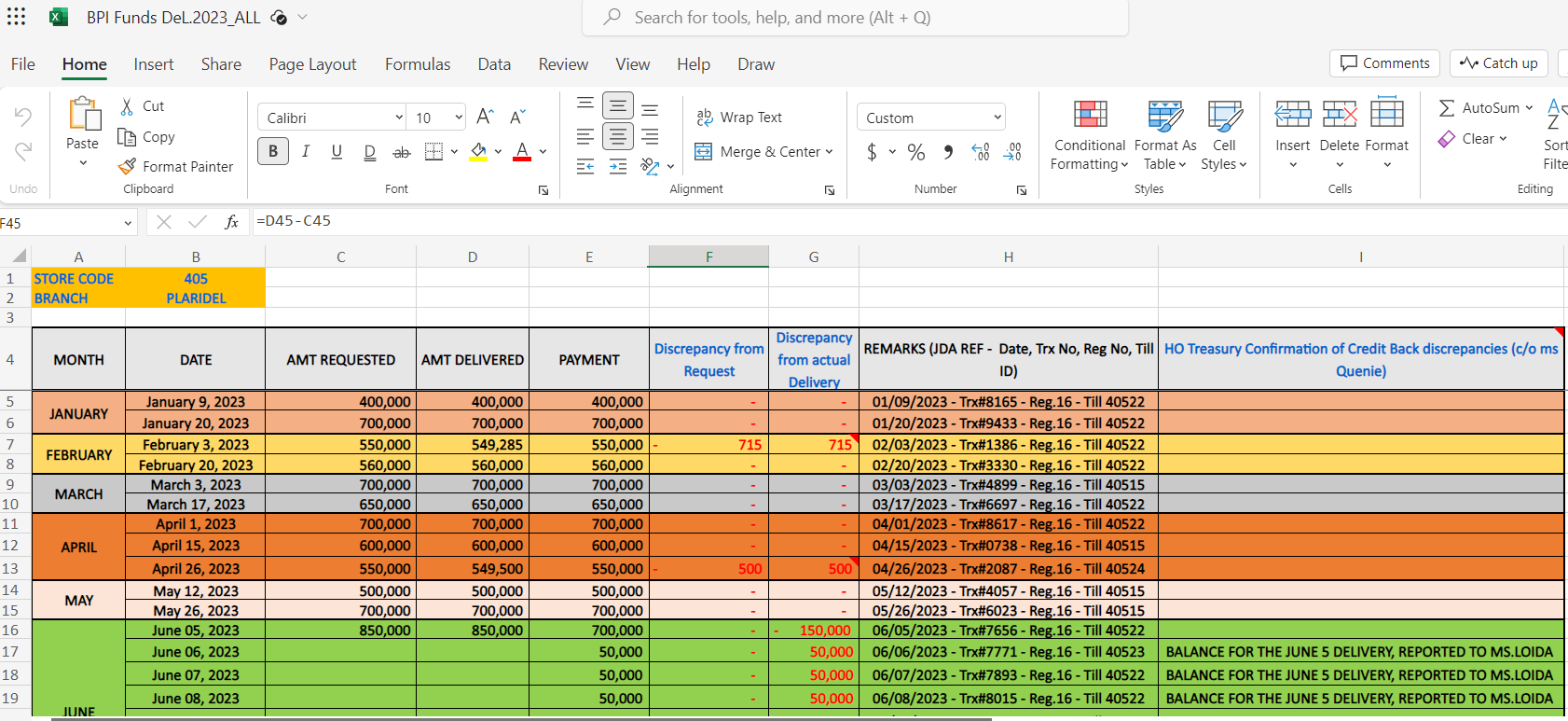This screenshot has width=1568, height=721.
Task: Apply the red font color
Action: (522, 152)
